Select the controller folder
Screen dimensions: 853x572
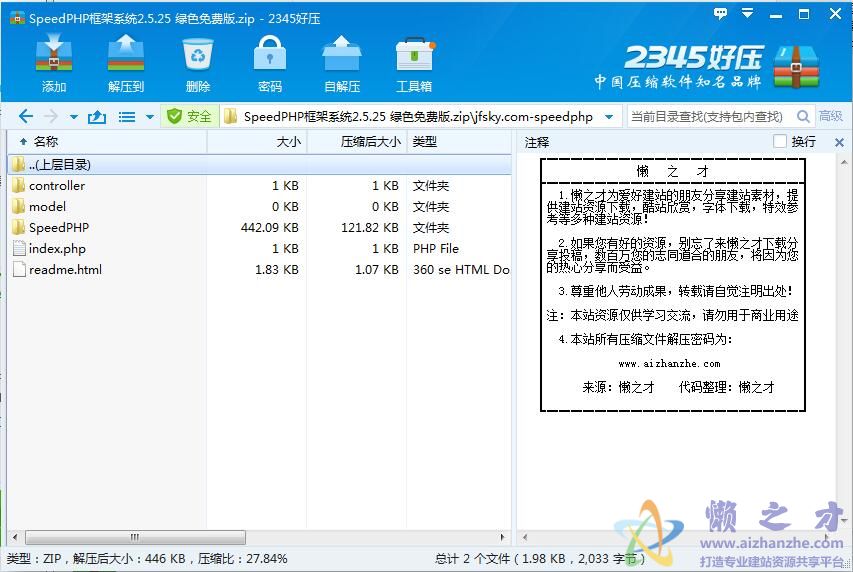click(259, 186)
